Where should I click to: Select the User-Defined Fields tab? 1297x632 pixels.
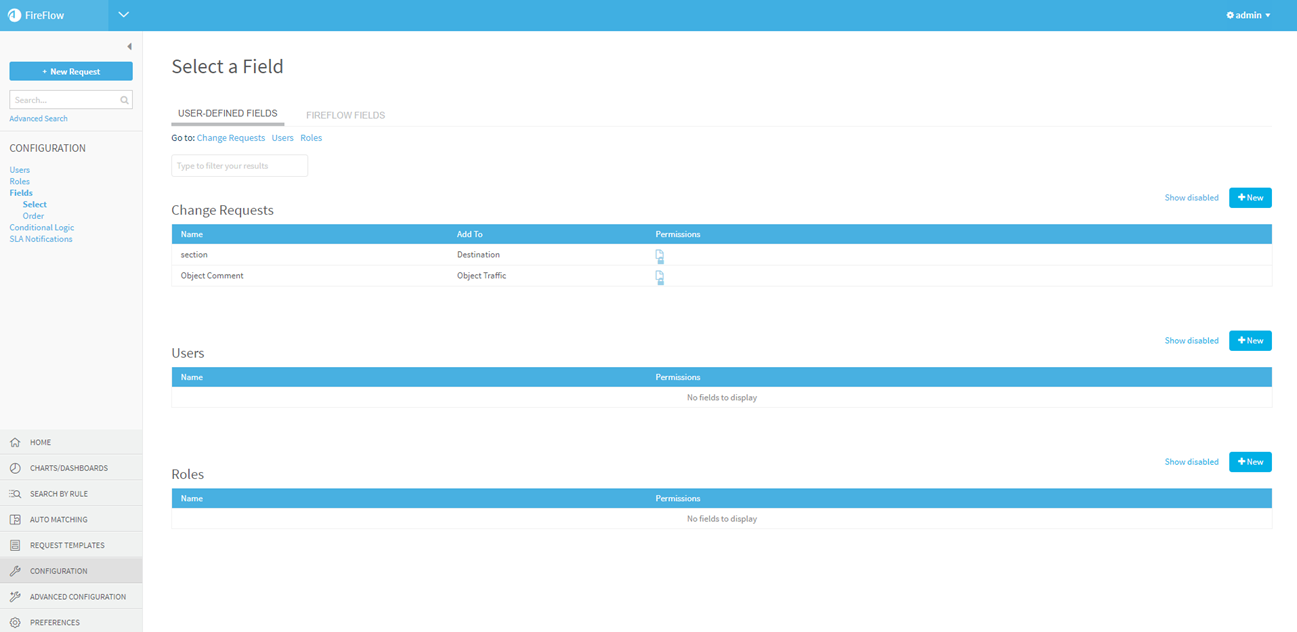227,114
